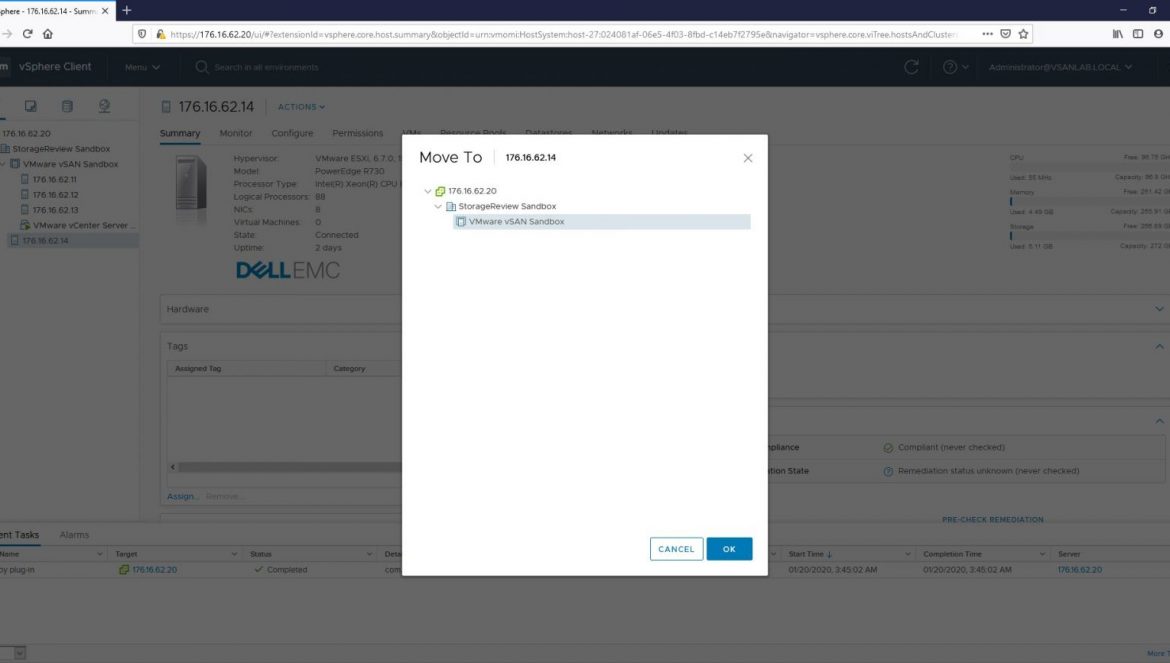Open the Target column filter dropdown
The image size is (1170, 663).
(234, 554)
